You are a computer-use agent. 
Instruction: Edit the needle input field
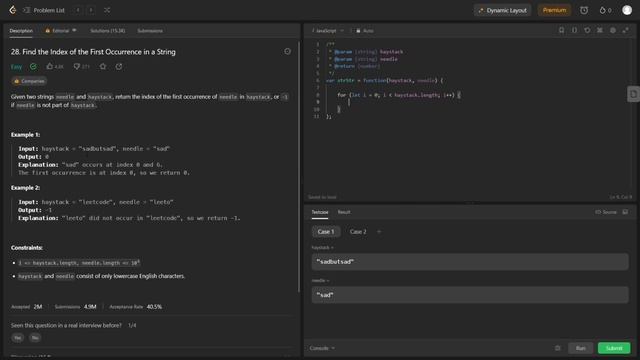470,295
